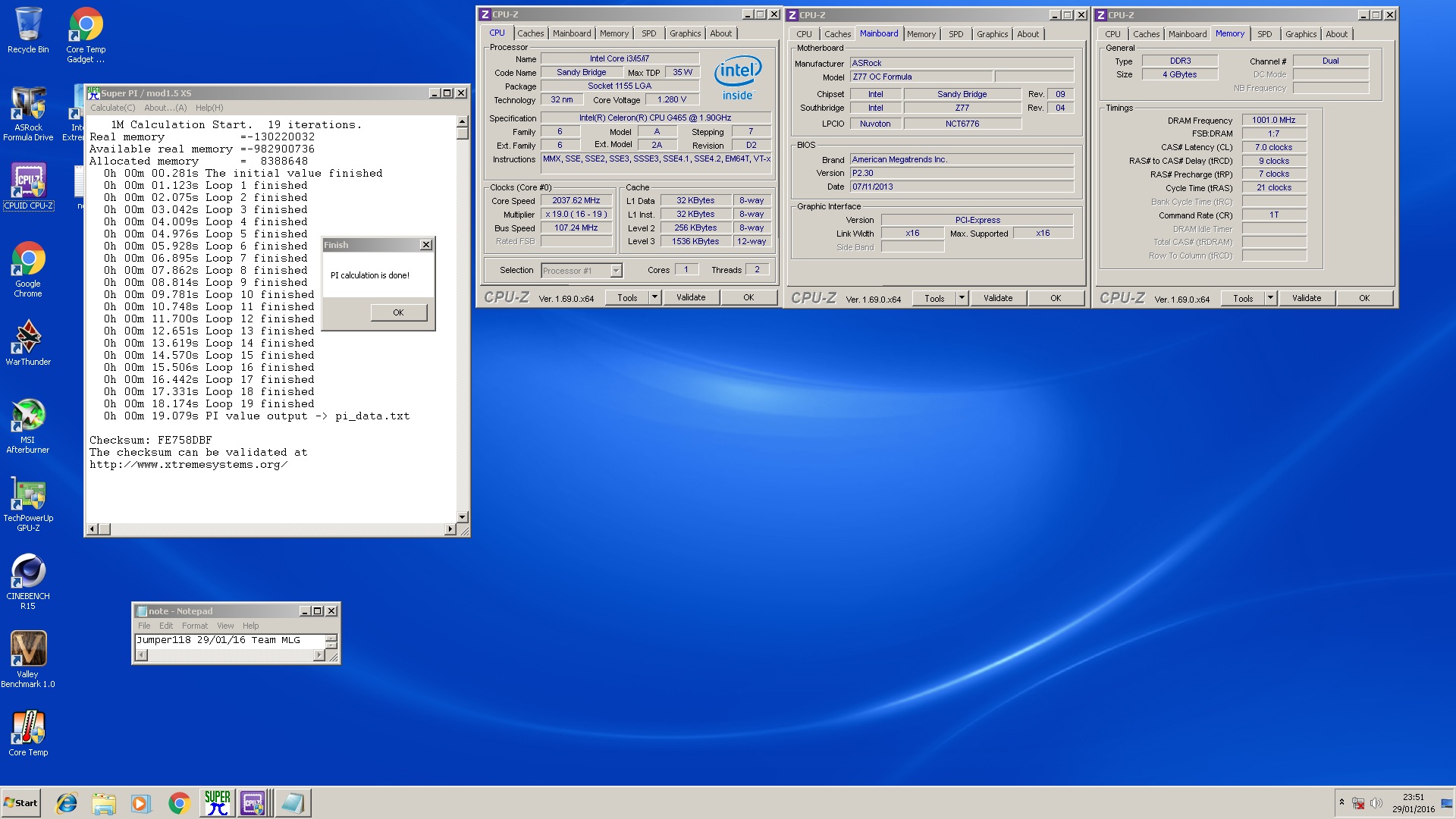1456x819 pixels.
Task: Click Super PI vertical scrollbar down arrow
Action: point(462,517)
